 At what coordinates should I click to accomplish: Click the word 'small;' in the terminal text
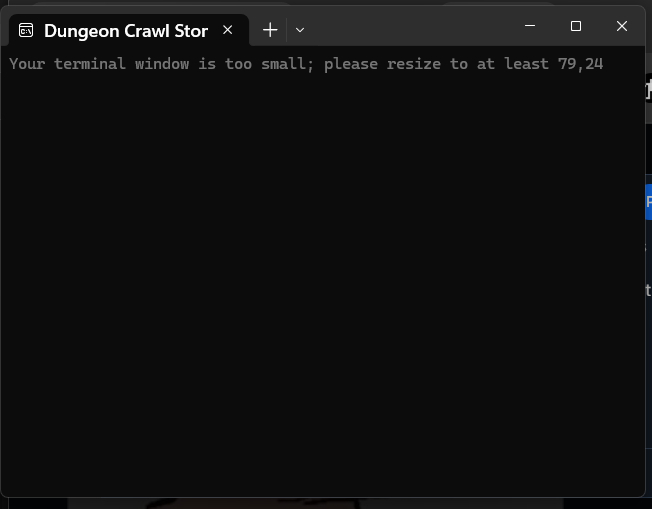tap(287, 64)
